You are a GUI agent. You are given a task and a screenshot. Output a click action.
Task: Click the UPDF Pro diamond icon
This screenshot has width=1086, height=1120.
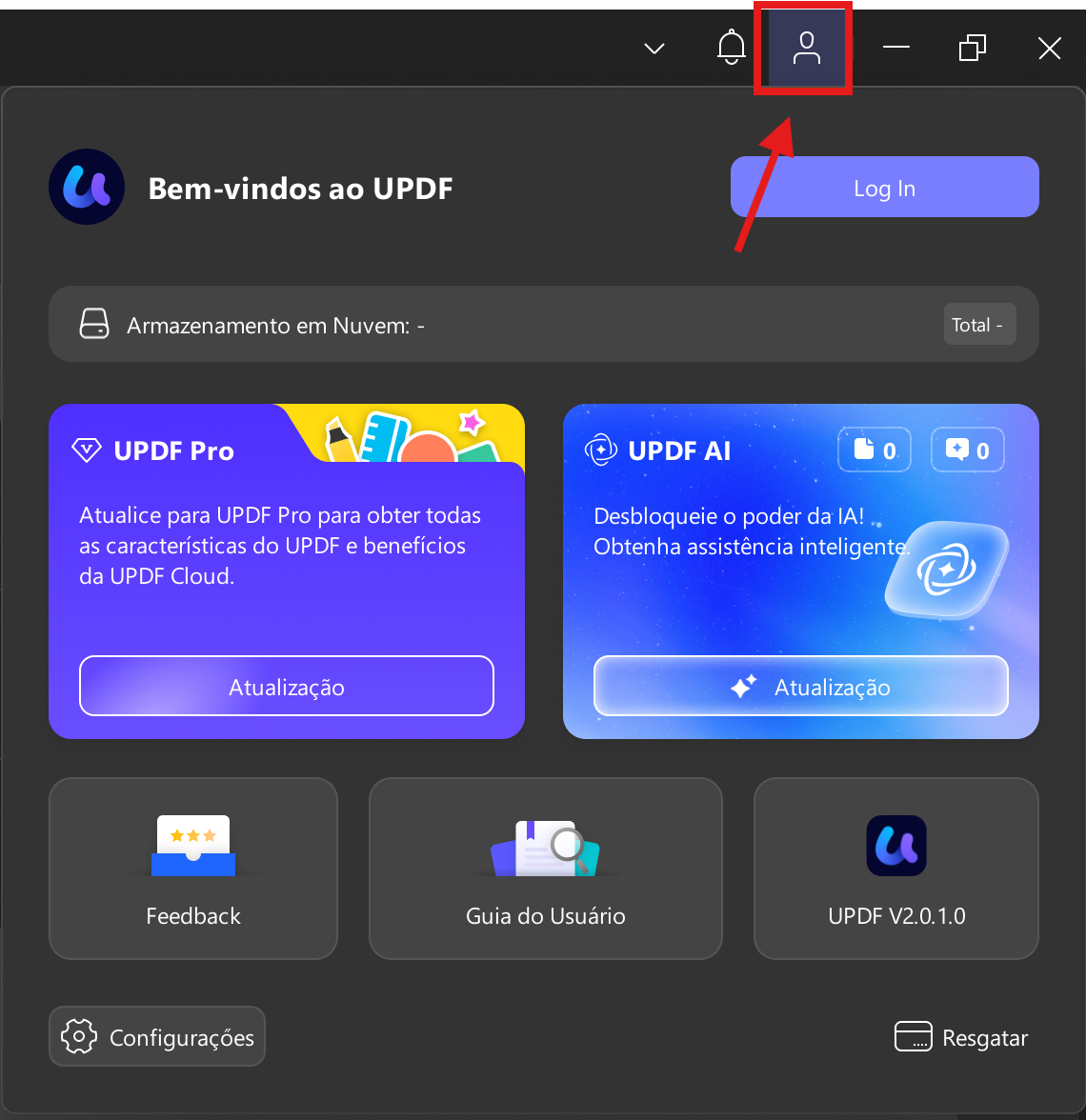[87, 450]
